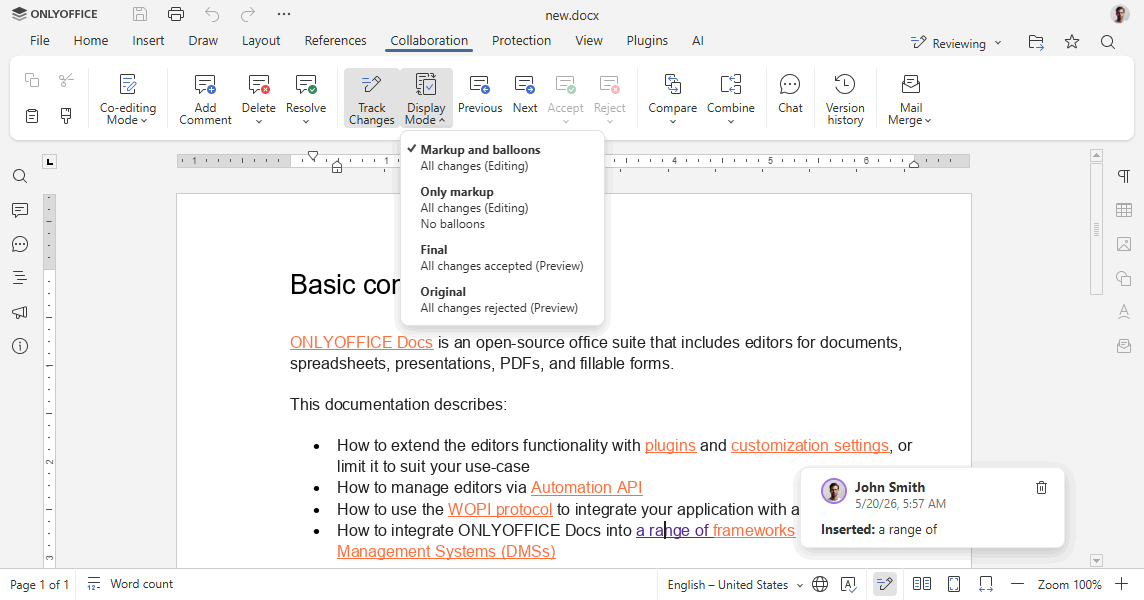Open Version history
1144x600 pixels.
click(x=845, y=99)
